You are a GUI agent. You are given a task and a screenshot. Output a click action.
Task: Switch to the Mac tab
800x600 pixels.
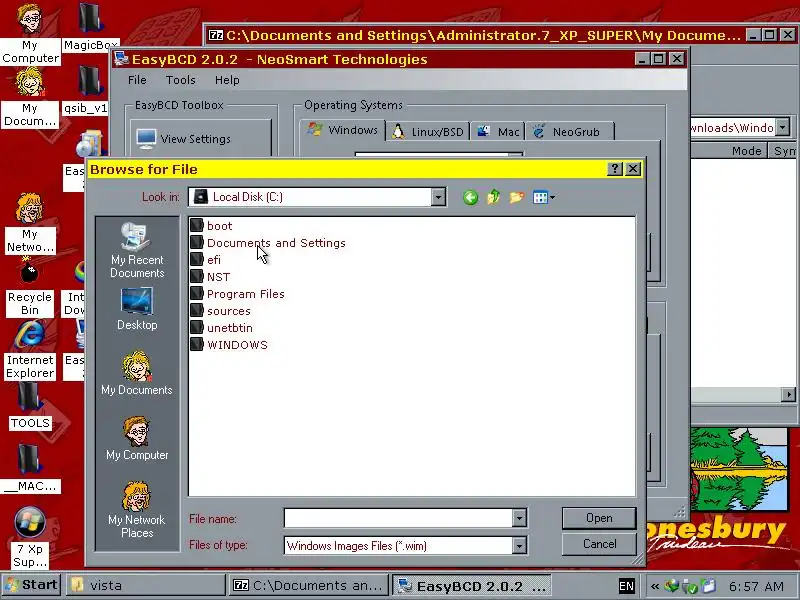point(497,132)
